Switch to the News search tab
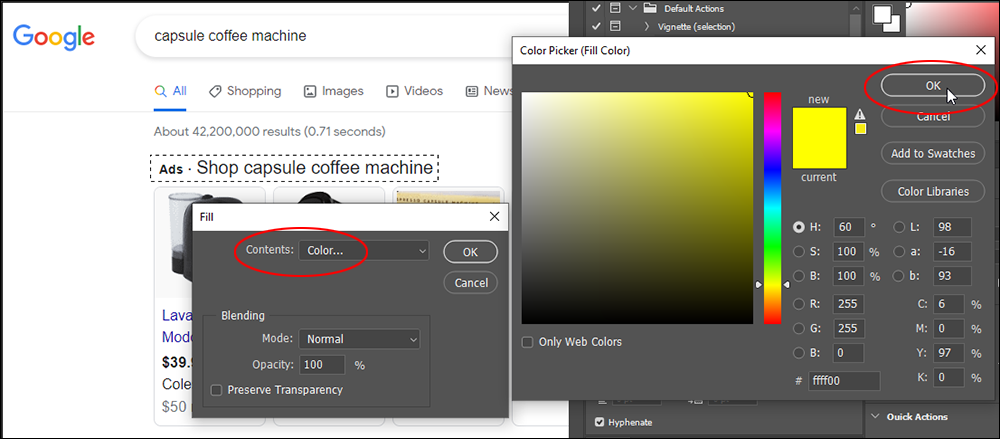This screenshot has height=439, width=1000. click(489, 91)
